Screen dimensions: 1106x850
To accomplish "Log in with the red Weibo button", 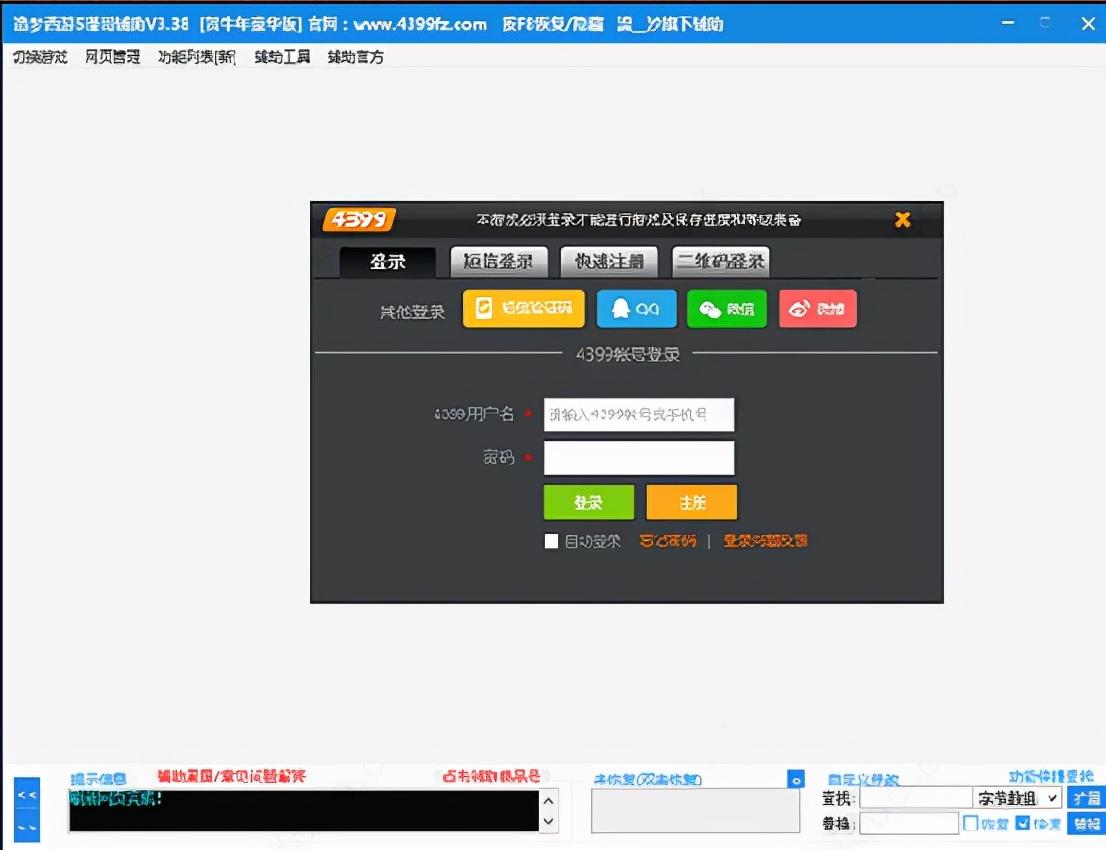I will [818, 309].
